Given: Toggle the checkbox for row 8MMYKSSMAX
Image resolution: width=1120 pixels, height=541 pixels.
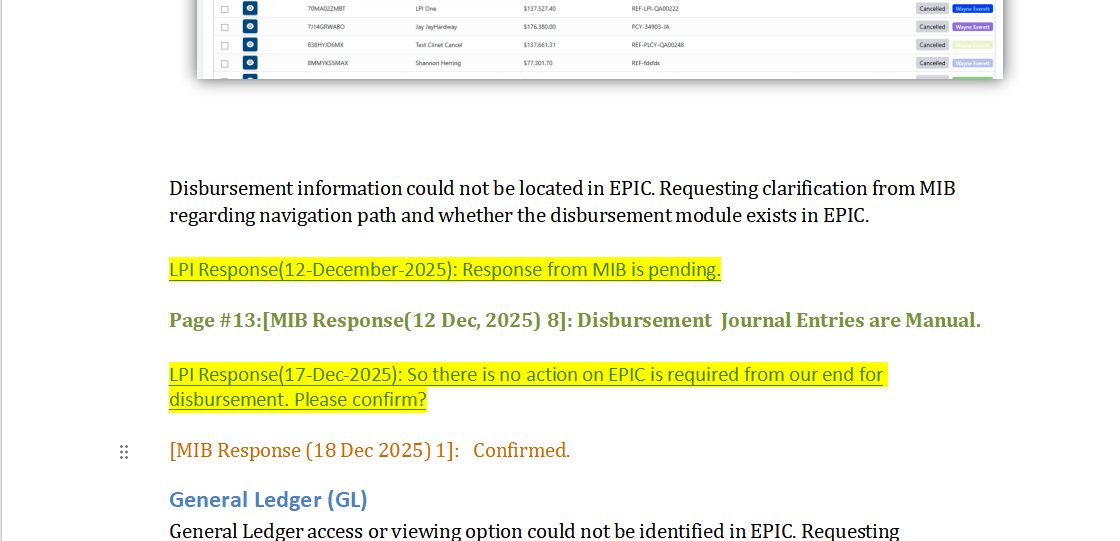Looking at the screenshot, I should 224,63.
